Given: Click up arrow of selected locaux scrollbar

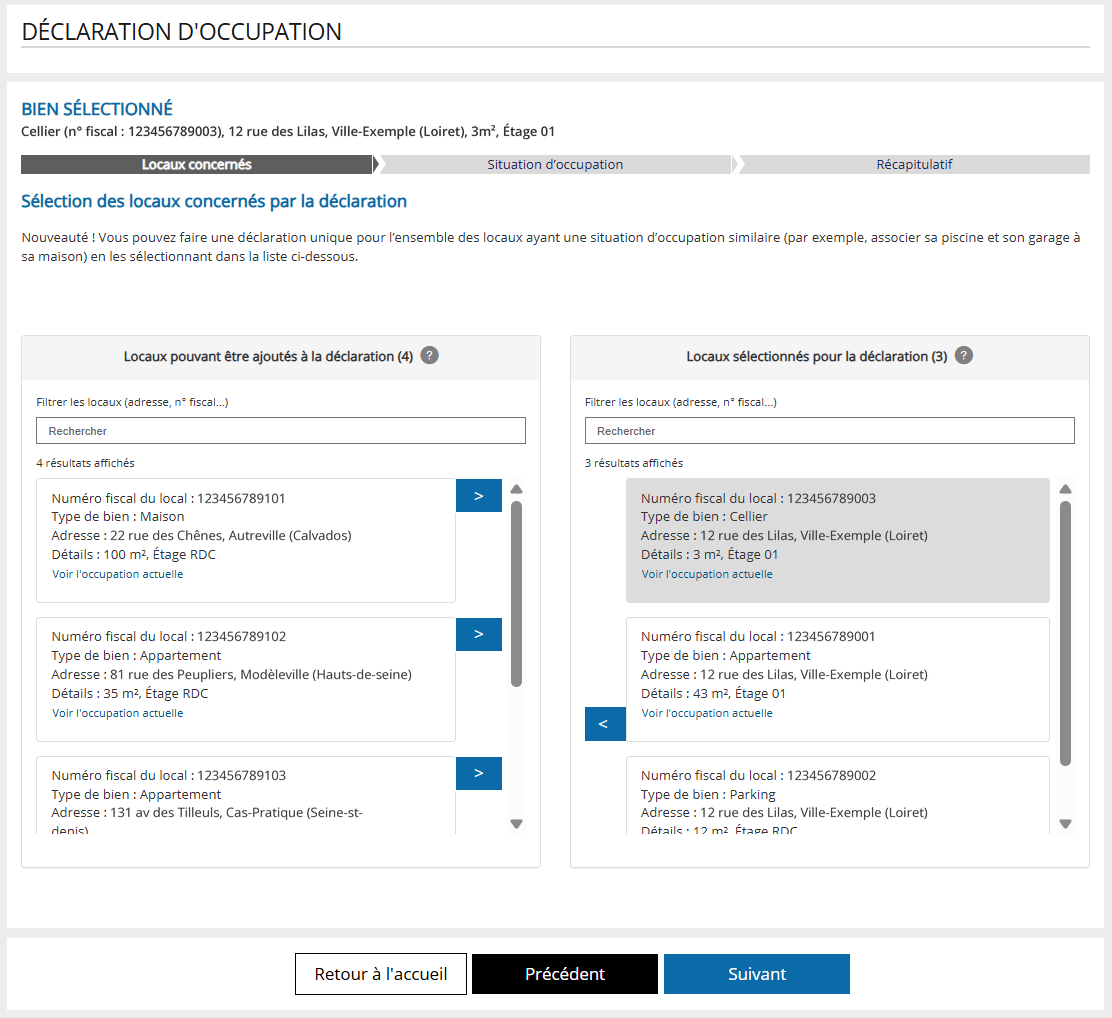Looking at the screenshot, I should 1065,489.
